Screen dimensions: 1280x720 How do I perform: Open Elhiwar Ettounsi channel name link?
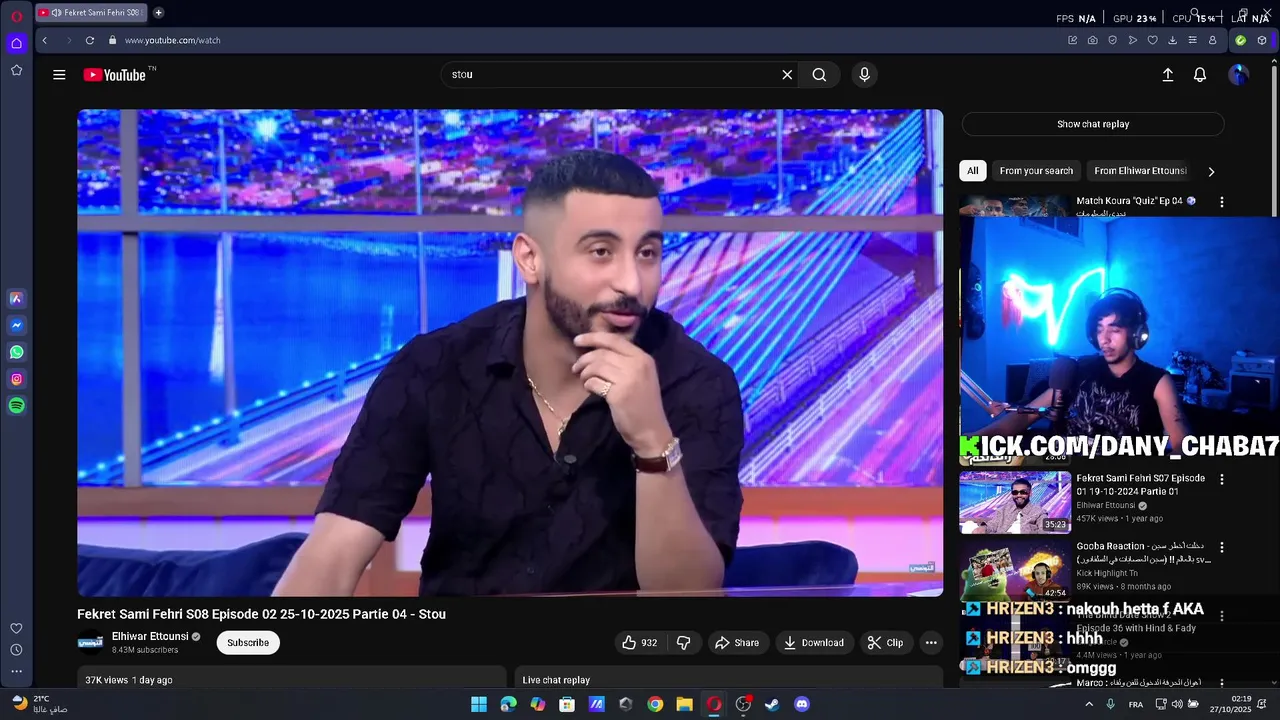point(150,636)
